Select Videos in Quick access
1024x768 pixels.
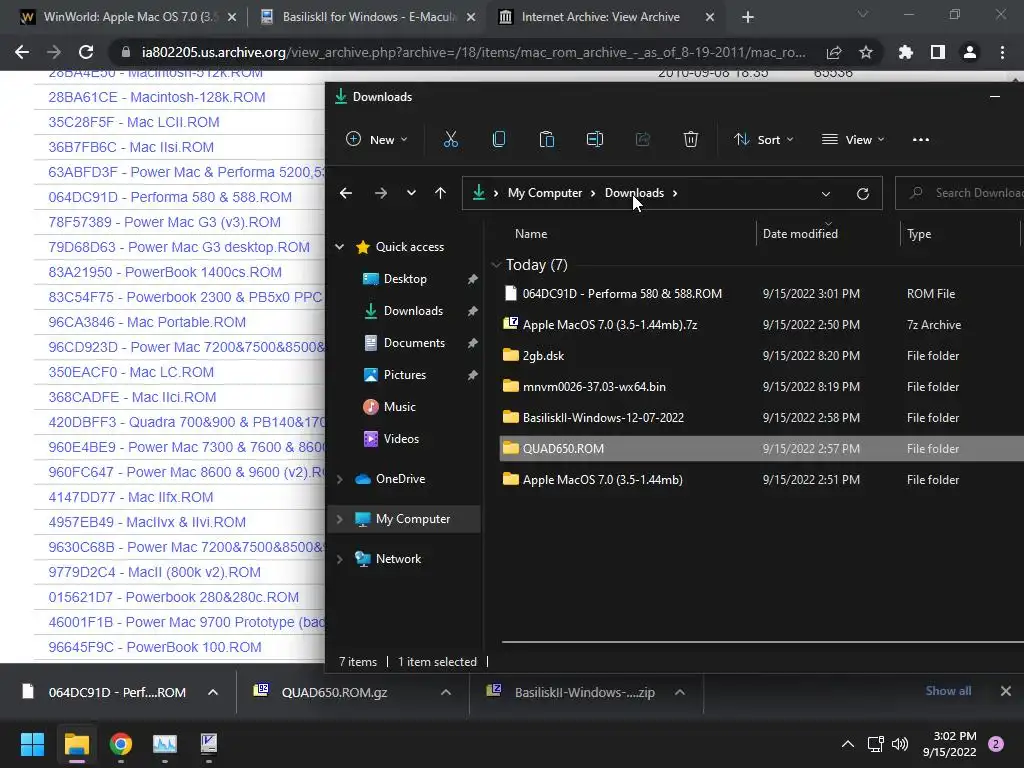tap(401, 439)
